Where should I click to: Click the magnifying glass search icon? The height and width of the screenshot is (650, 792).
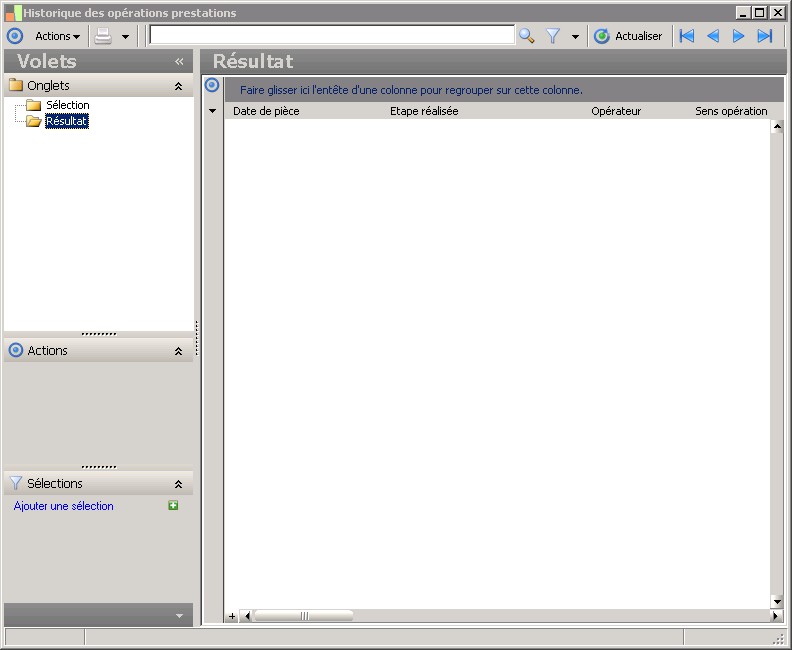pyautogui.click(x=526, y=36)
